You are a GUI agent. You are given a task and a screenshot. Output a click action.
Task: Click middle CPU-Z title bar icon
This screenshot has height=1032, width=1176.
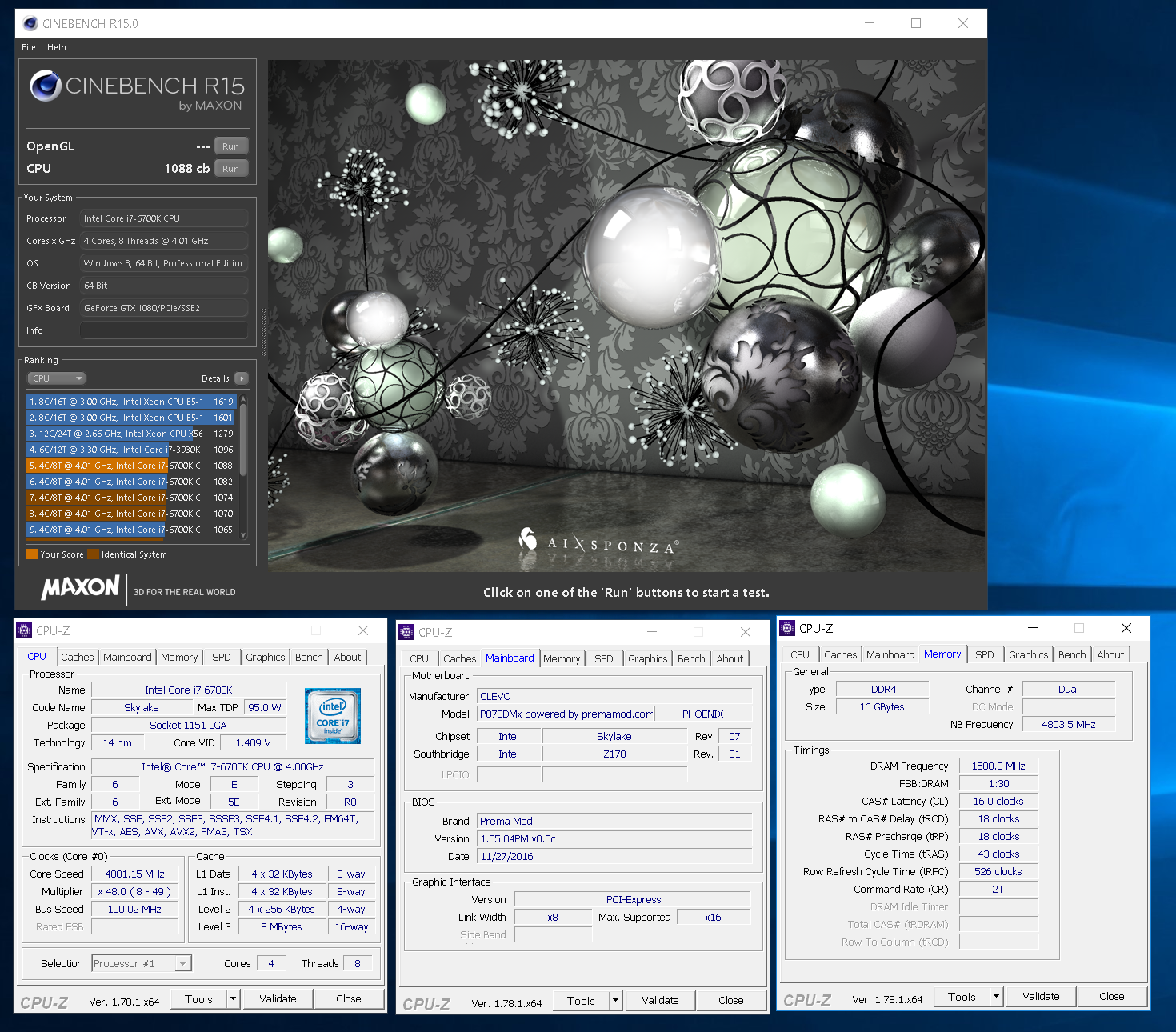(x=406, y=632)
